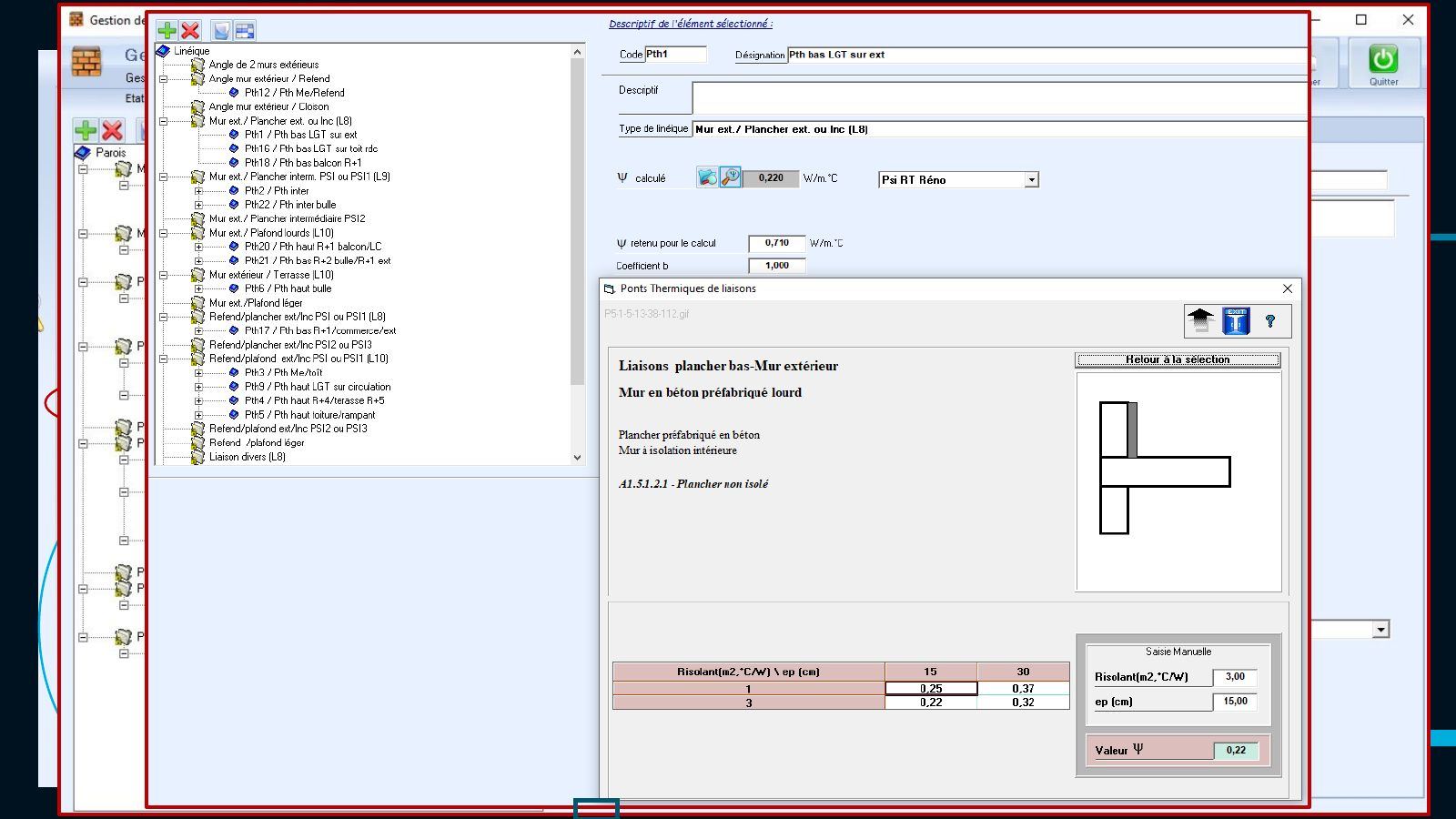Click the Linéique tree scrollbar down arrow

tap(577, 458)
